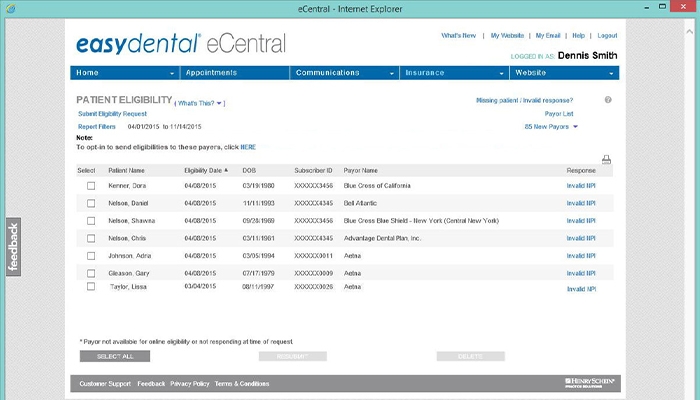Expand the Communications dropdown arrow
The width and height of the screenshot is (700, 400).
392,73
